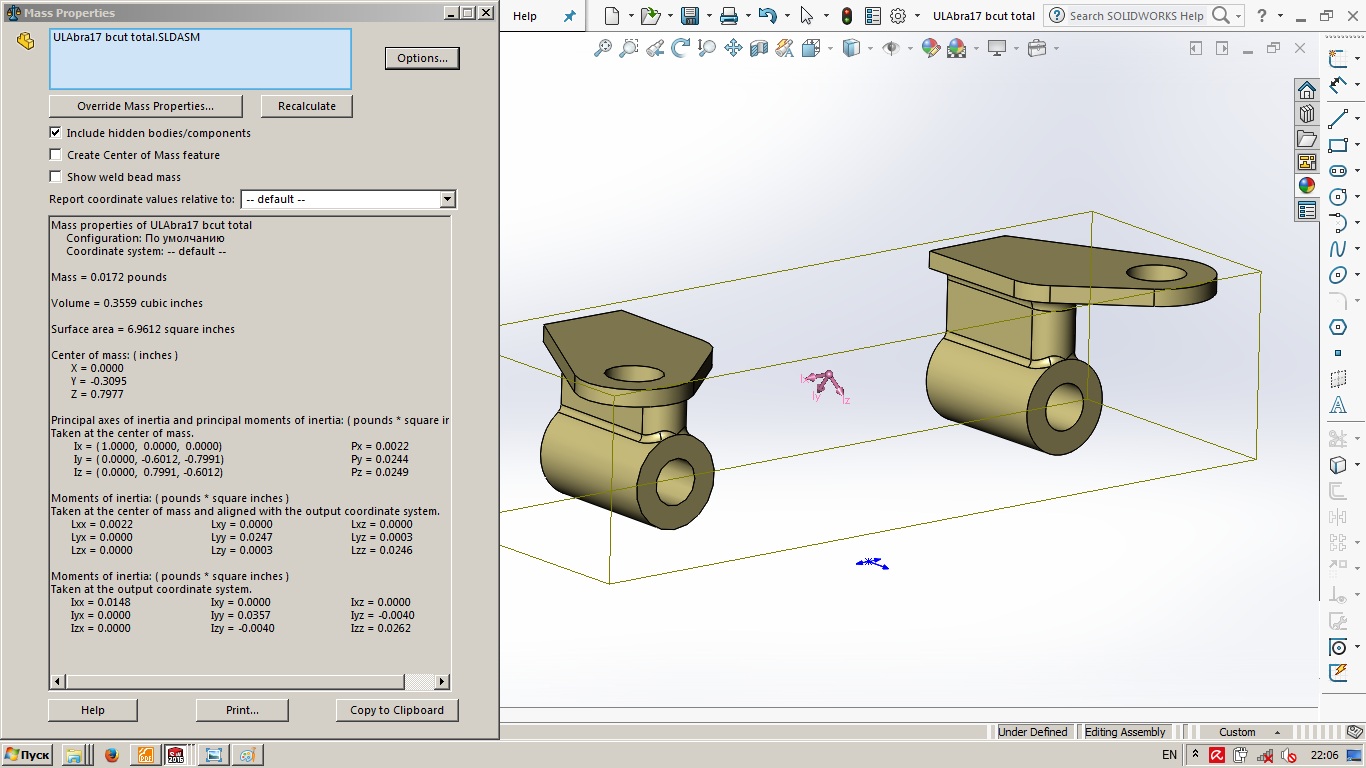
Task: Open the Help menu
Action: tap(524, 16)
